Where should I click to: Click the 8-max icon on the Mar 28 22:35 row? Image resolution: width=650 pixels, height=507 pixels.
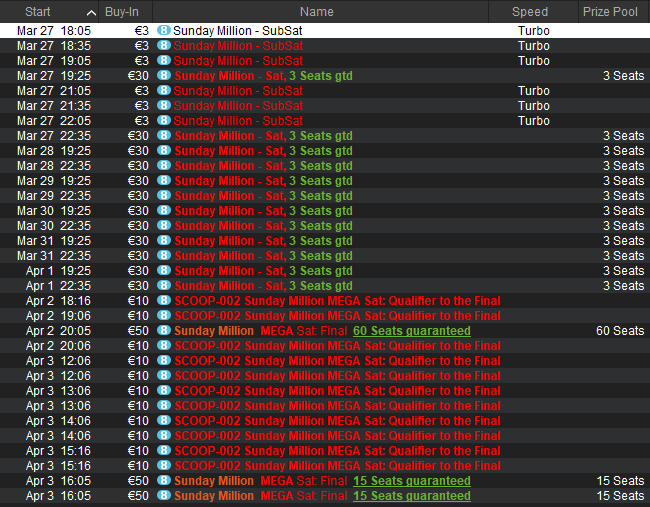tap(164, 165)
